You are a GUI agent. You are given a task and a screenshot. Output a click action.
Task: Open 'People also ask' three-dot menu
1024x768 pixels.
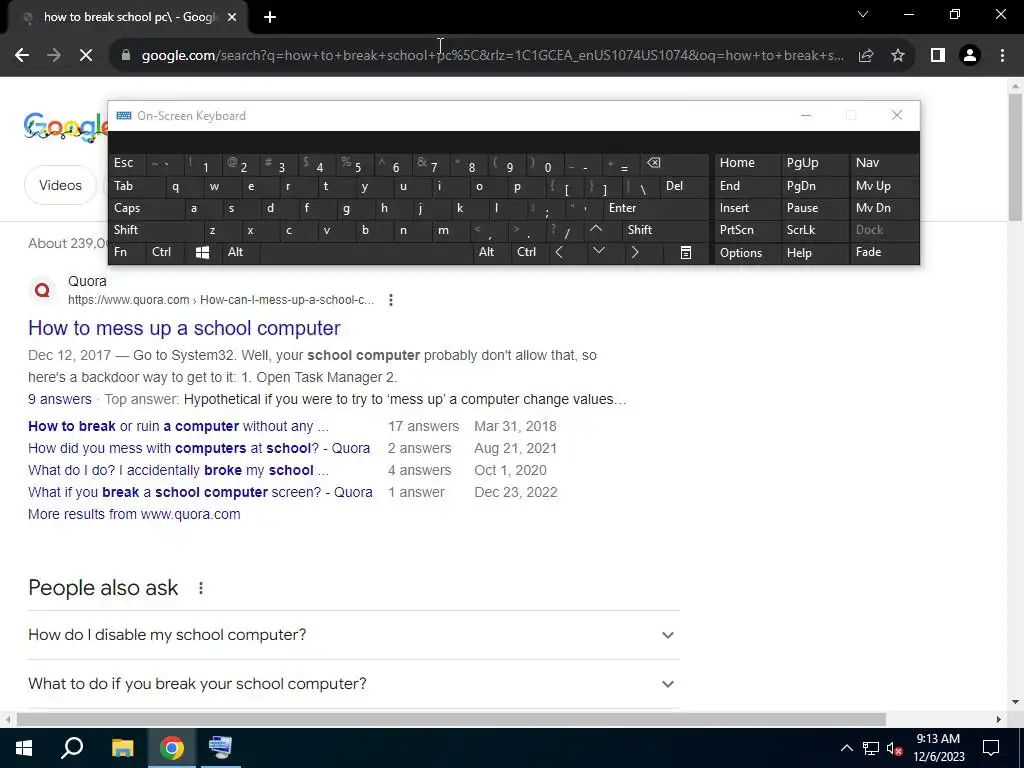click(200, 588)
